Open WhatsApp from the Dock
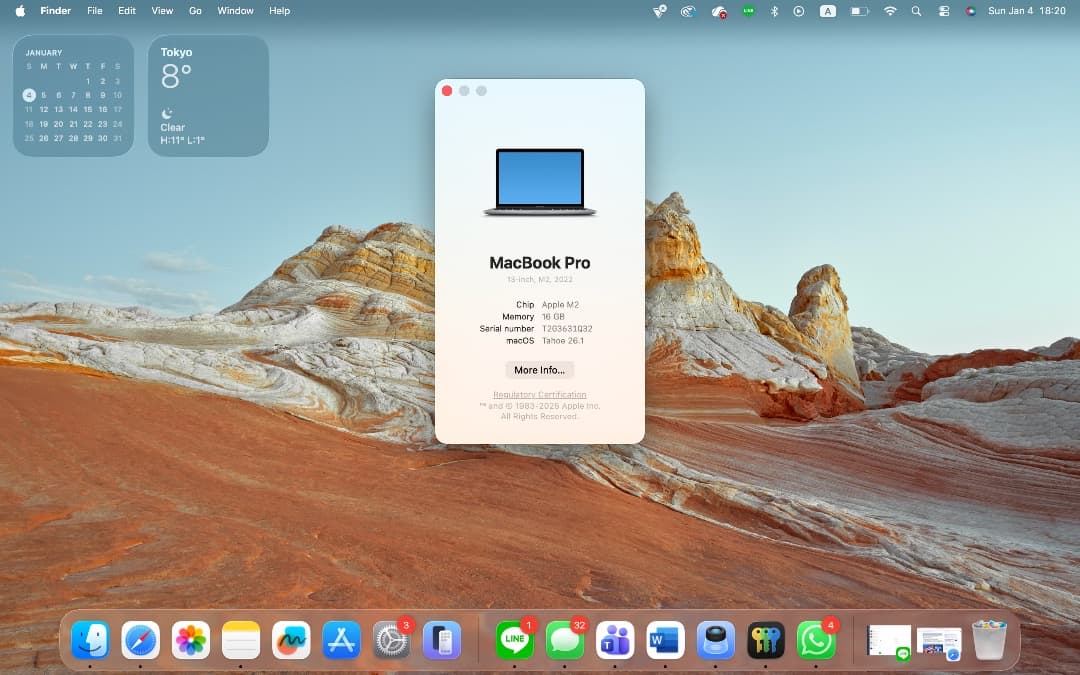The image size is (1080, 675). (x=816, y=640)
